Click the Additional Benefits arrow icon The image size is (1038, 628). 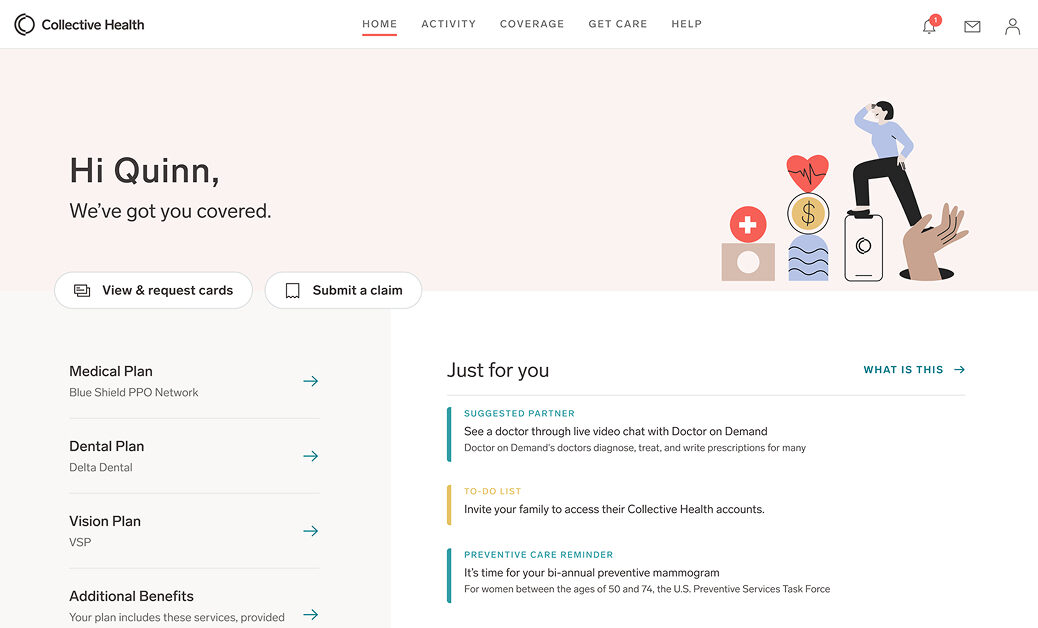[311, 614]
